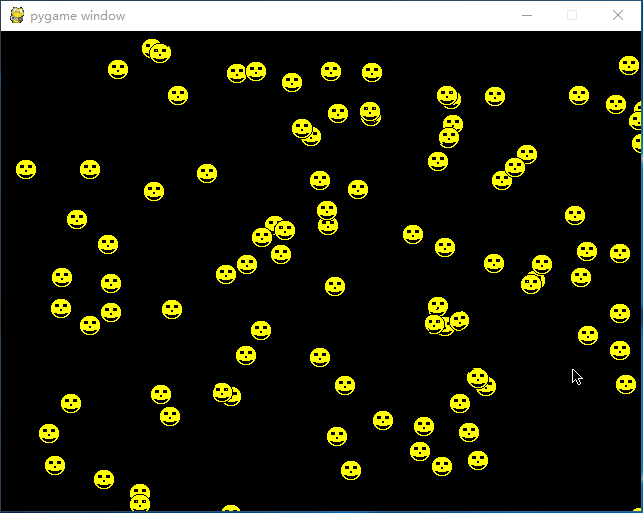Click the smiley nearest the window center
643x513 pixels.
[x=335, y=286]
